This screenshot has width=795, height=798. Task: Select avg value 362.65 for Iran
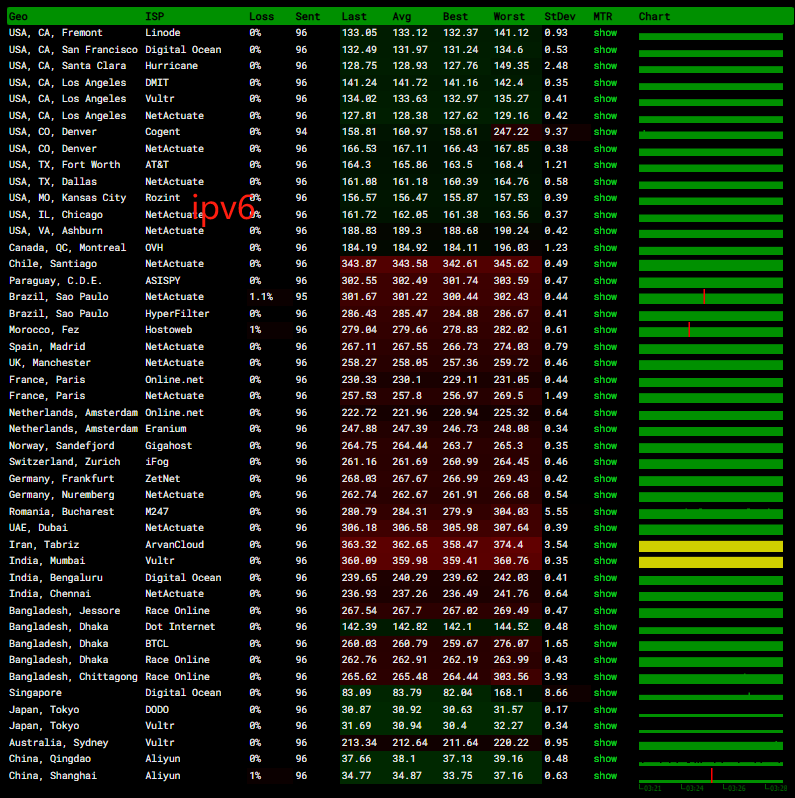click(410, 545)
